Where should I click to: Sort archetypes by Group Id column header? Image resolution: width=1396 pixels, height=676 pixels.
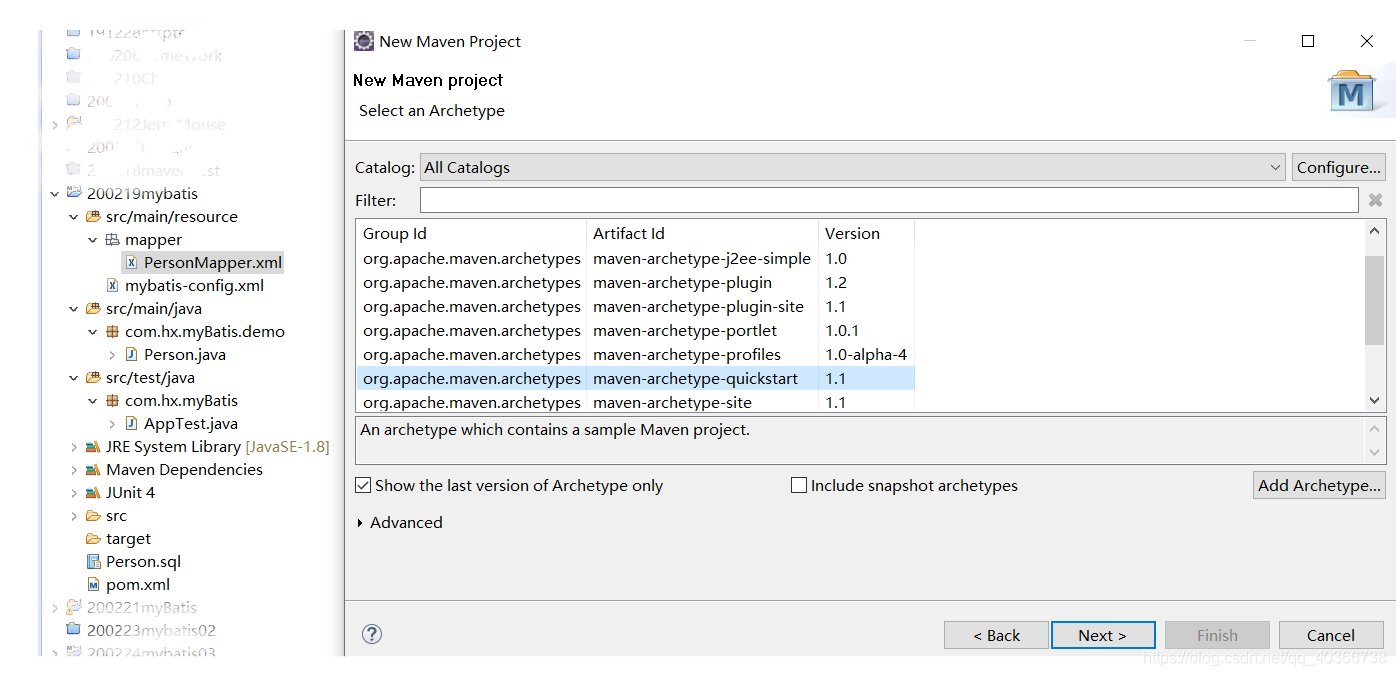(x=472, y=233)
